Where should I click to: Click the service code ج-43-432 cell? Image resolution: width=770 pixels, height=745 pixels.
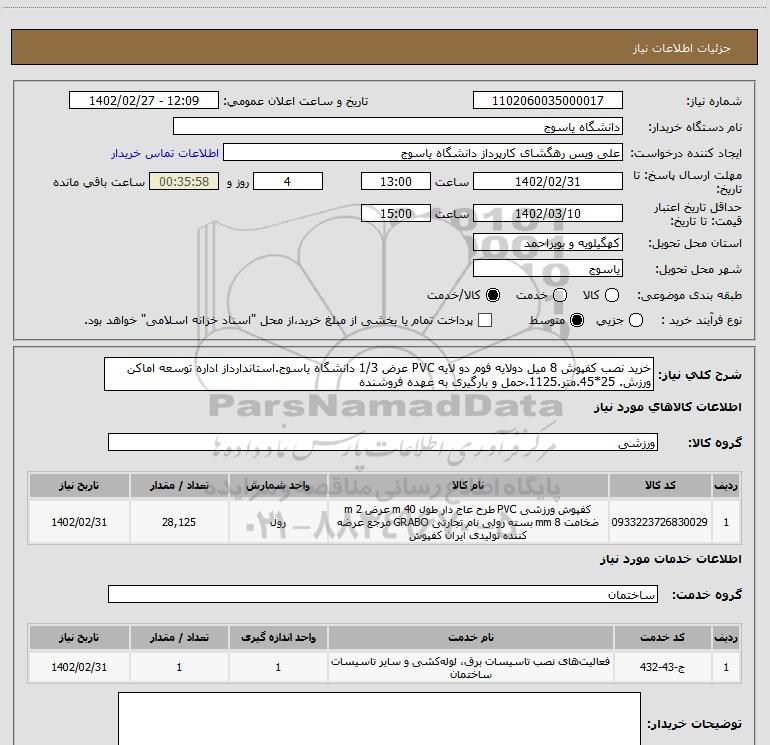(662, 667)
